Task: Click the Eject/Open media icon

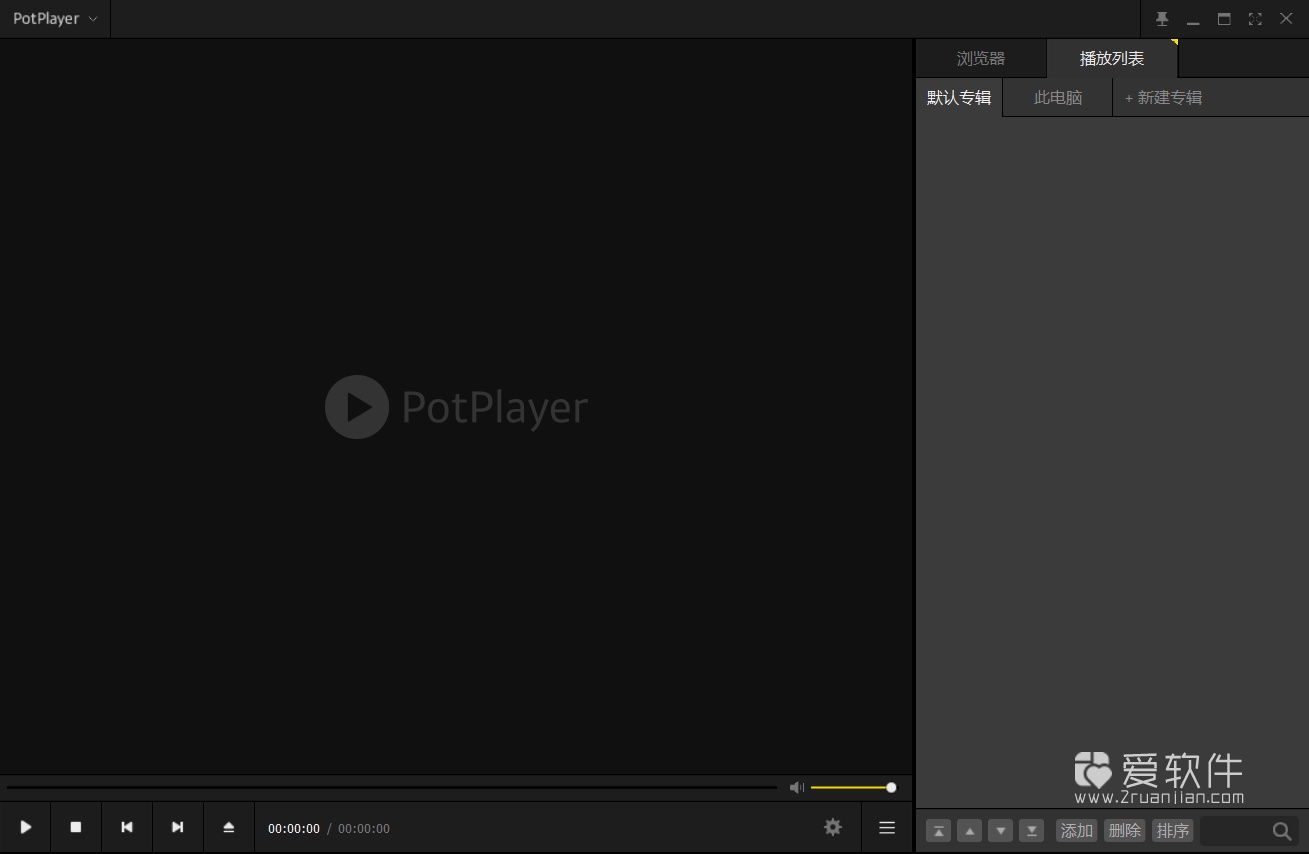Action: [x=228, y=827]
